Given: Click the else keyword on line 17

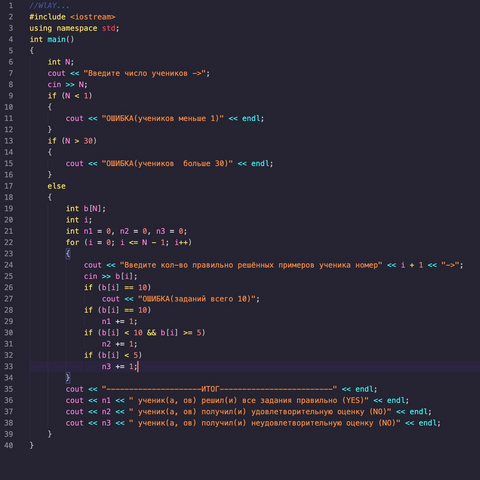Looking at the screenshot, I should click(56, 186).
